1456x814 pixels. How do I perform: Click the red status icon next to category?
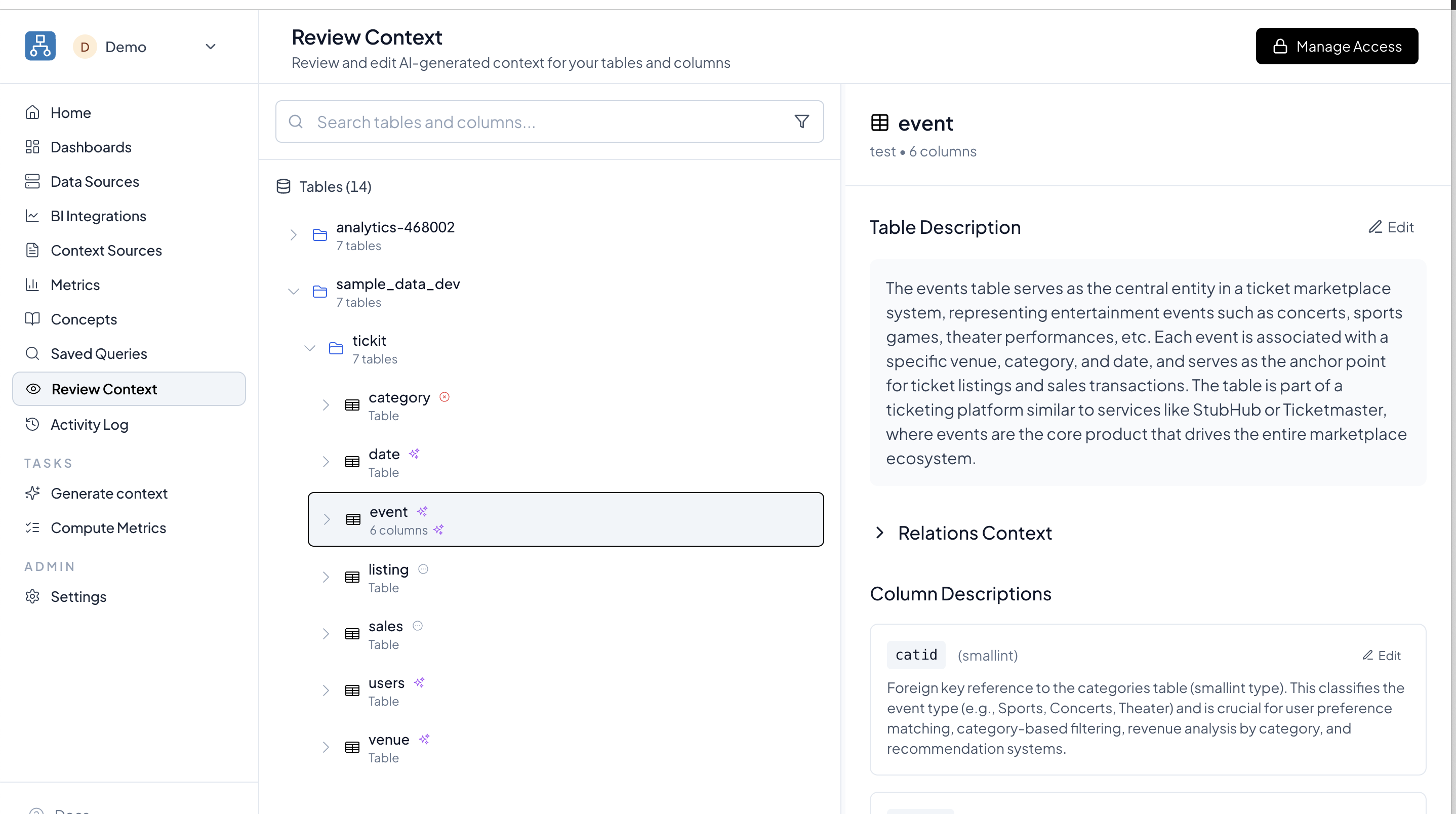coord(445,397)
